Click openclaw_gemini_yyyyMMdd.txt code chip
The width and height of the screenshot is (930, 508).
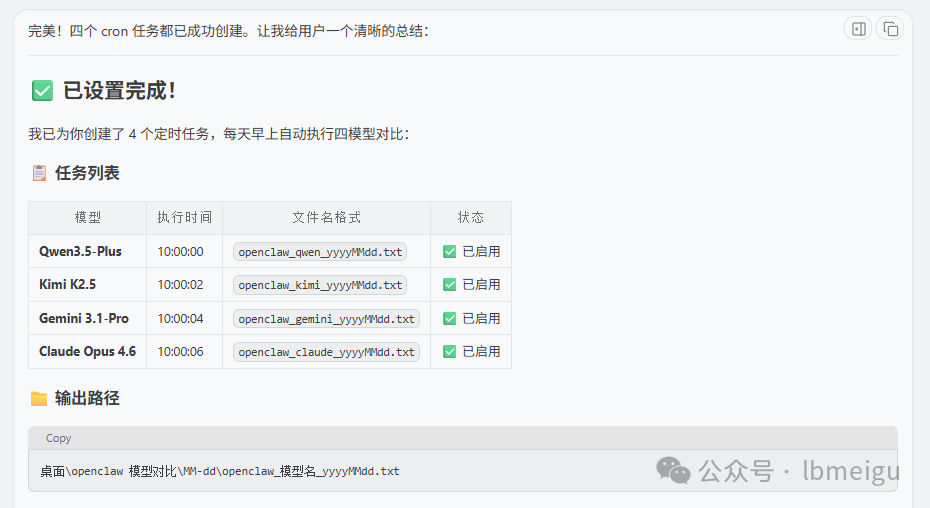[326, 319]
